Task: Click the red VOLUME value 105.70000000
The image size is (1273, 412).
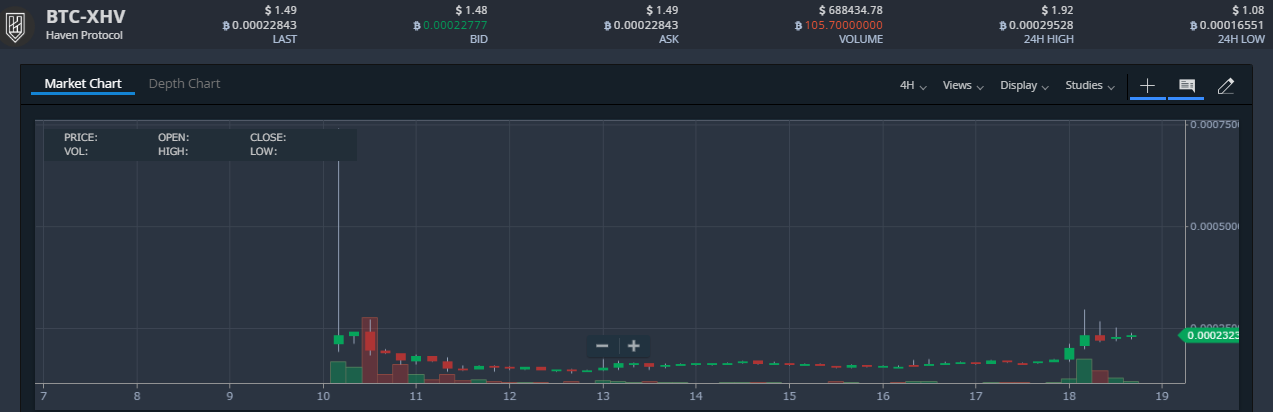Action: click(843, 25)
